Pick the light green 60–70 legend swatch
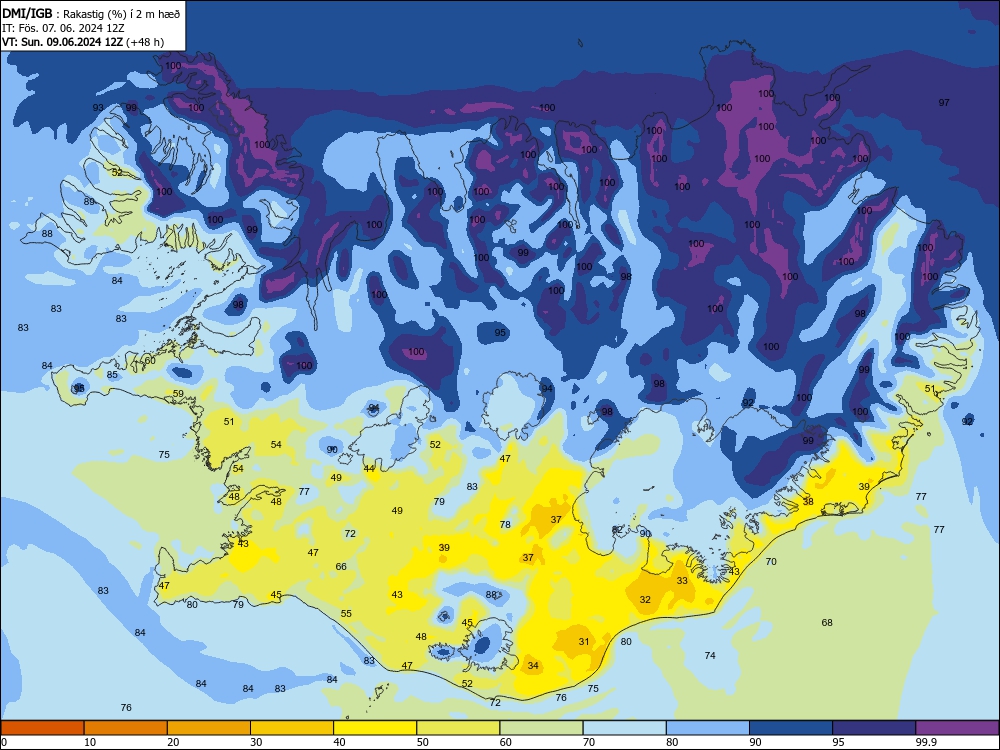Screen dimensions: 1000x750 coord(541,728)
